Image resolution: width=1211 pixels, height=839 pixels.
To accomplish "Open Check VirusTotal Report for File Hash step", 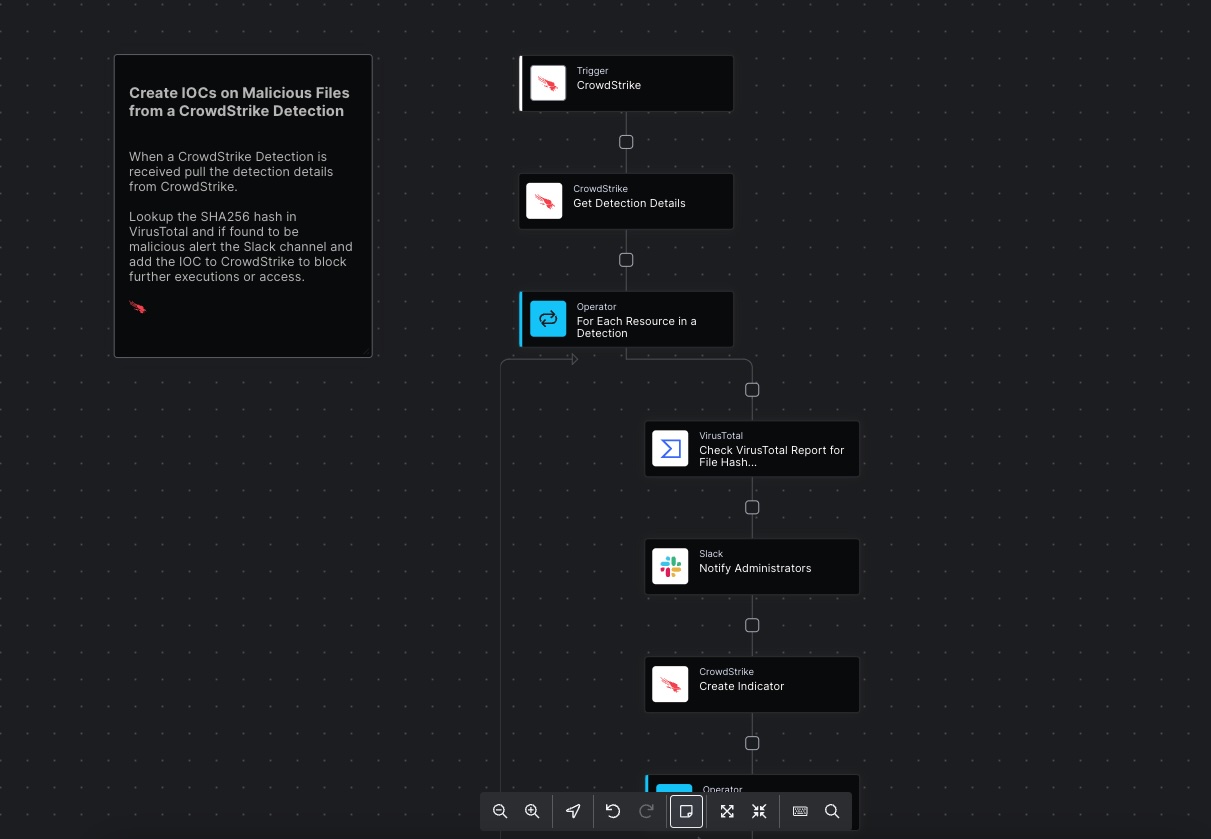I will 752,448.
